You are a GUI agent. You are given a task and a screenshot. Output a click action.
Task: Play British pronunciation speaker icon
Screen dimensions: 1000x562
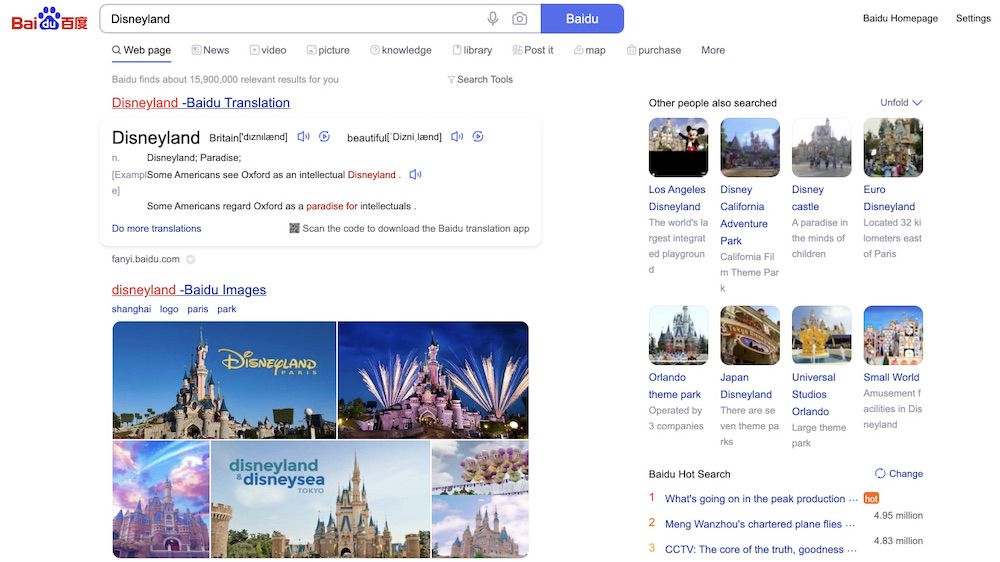304,137
